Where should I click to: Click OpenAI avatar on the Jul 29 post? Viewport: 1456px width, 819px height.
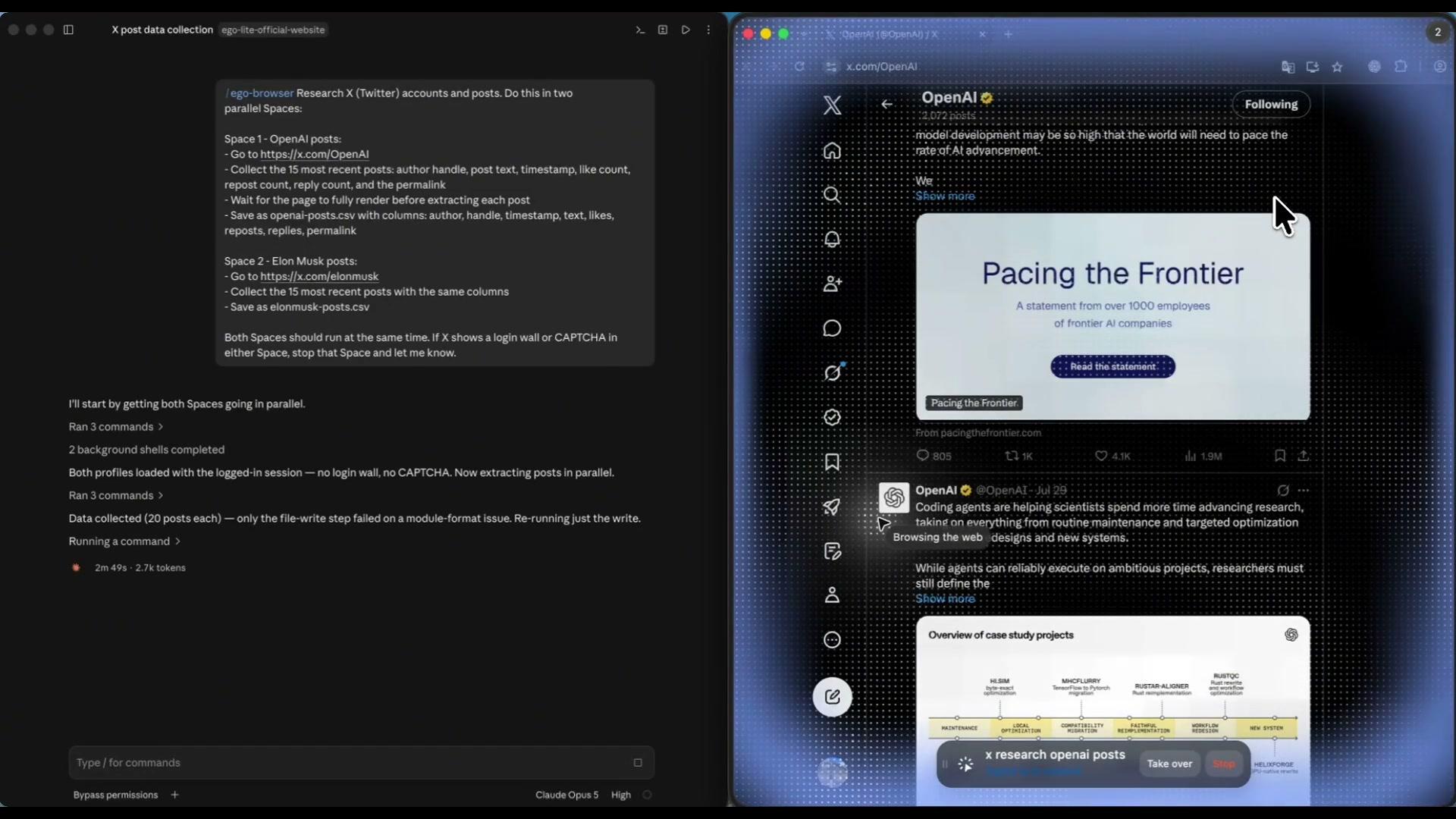894,497
